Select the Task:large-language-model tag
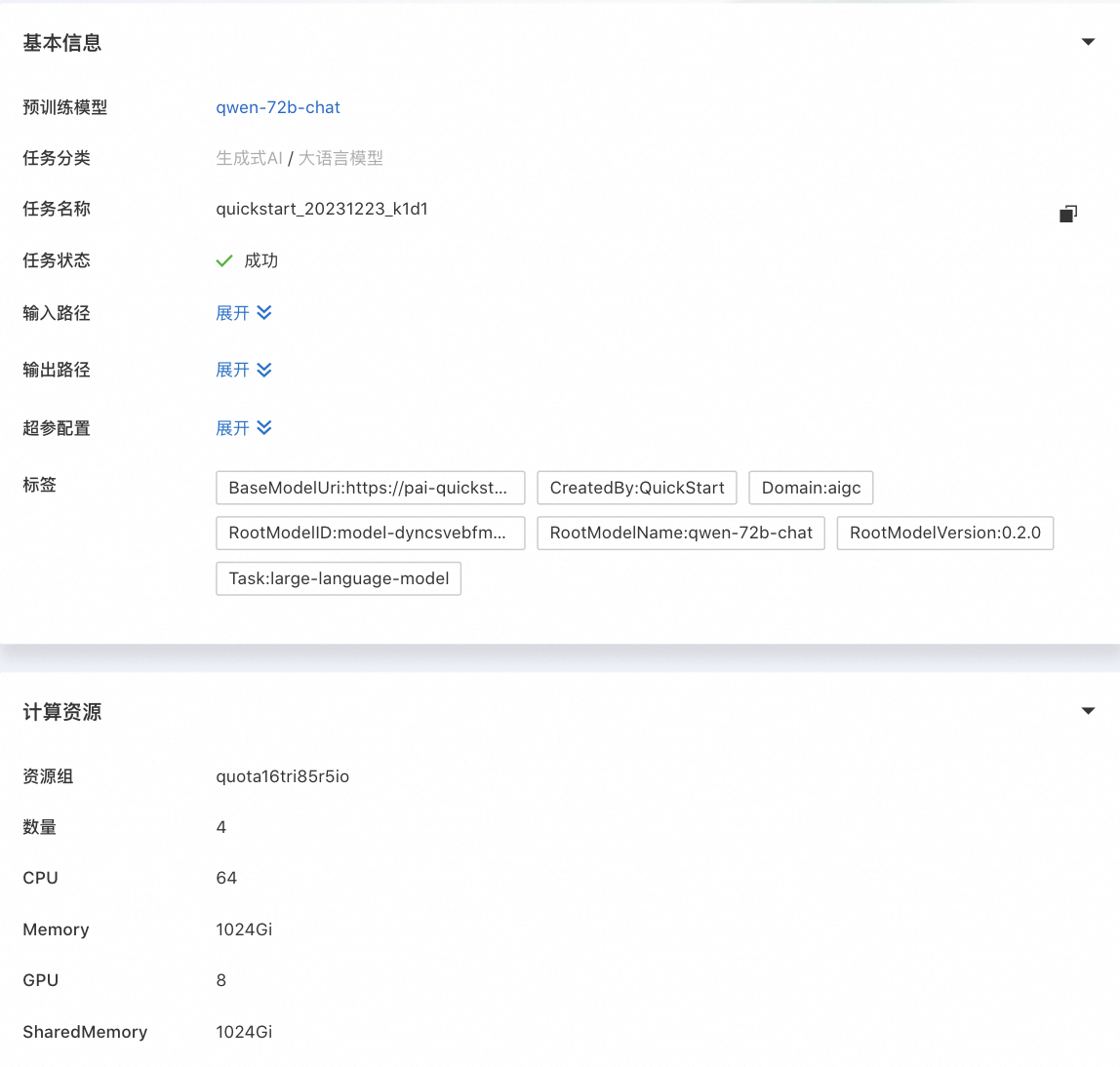 [339, 578]
